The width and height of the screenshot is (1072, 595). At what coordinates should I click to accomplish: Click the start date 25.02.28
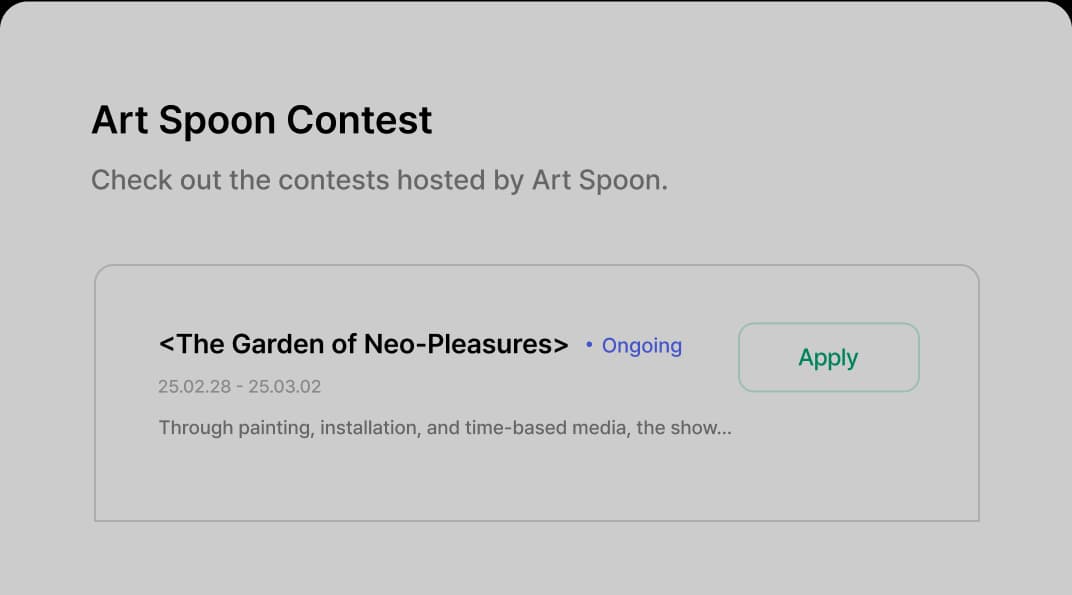coord(192,387)
